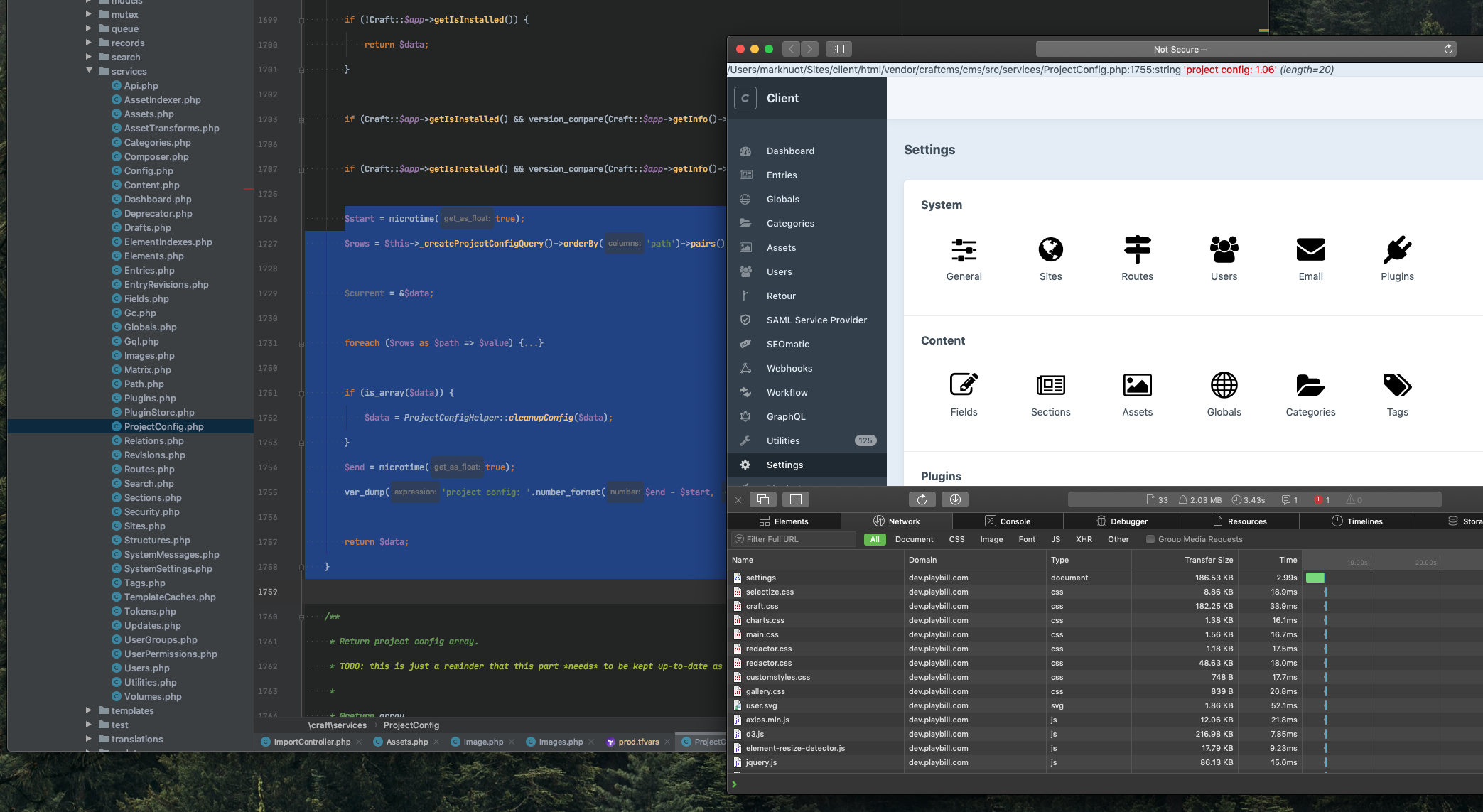Click Dashboard in the Client navigation
This screenshot has width=1483, height=812.
coord(790,151)
